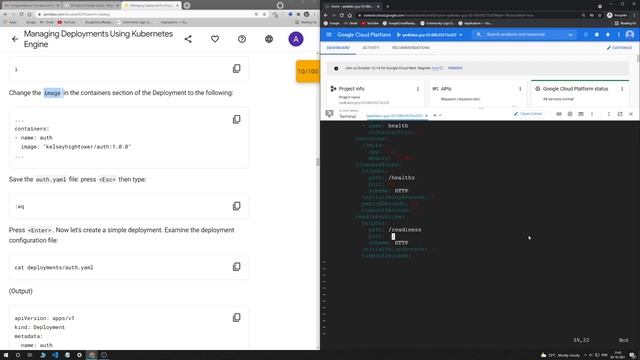The height and width of the screenshot is (360, 640).
Task: Copy the 'i' command code block
Action: (x=237, y=69)
